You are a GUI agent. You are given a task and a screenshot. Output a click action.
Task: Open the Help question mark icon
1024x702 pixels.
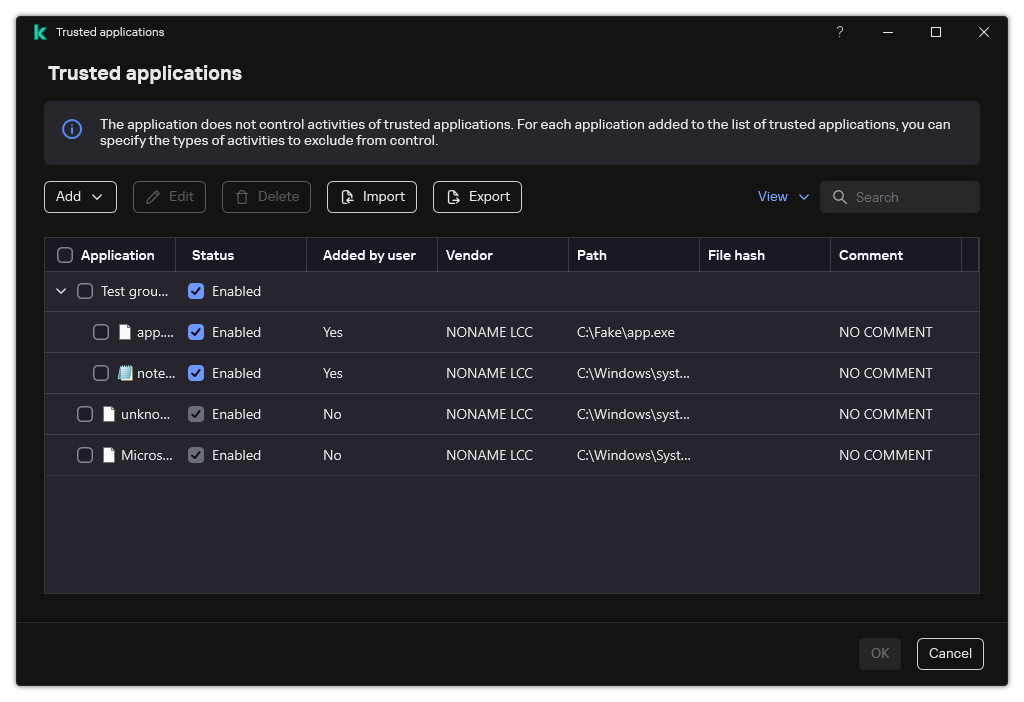coord(840,31)
